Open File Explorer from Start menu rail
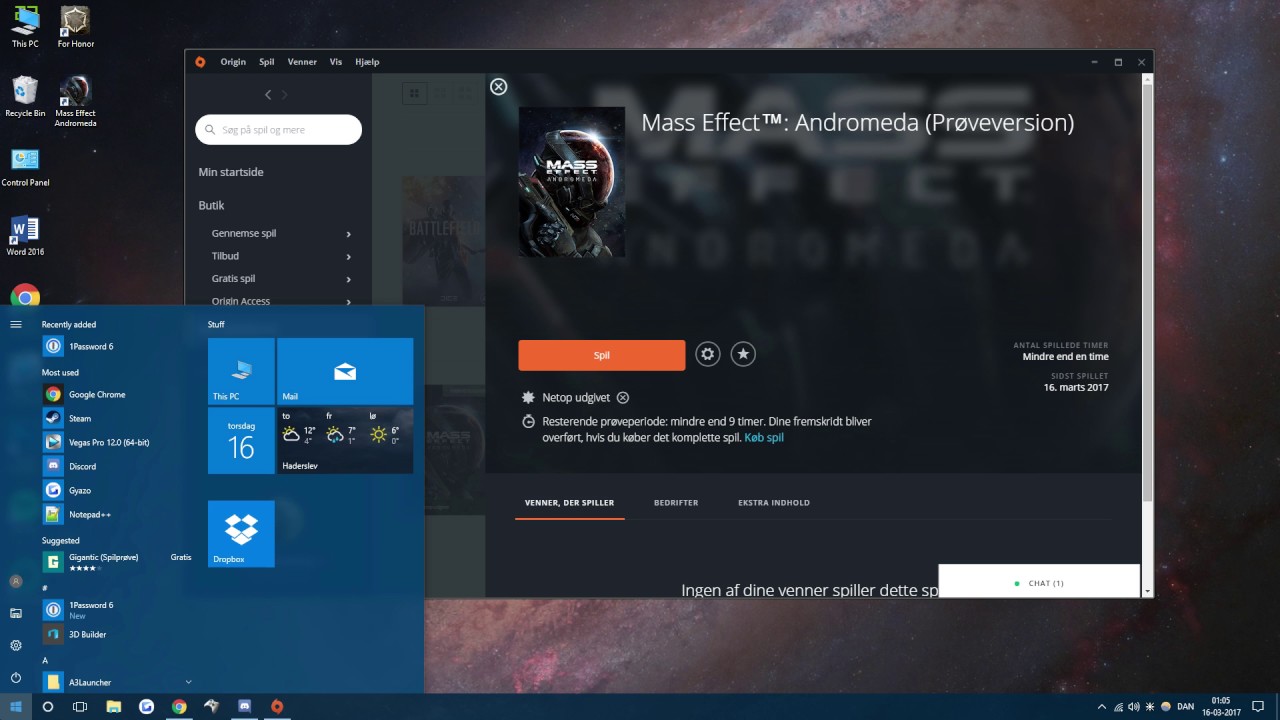 click(x=16, y=613)
